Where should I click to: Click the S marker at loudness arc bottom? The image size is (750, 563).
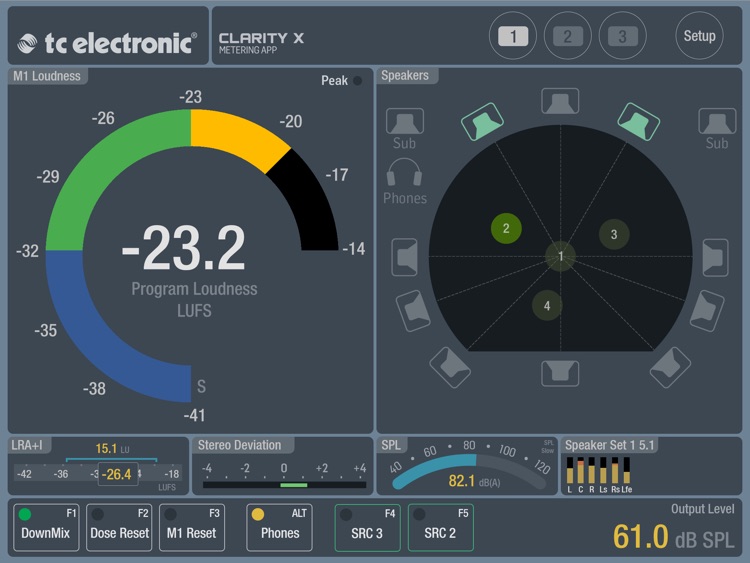(201, 386)
